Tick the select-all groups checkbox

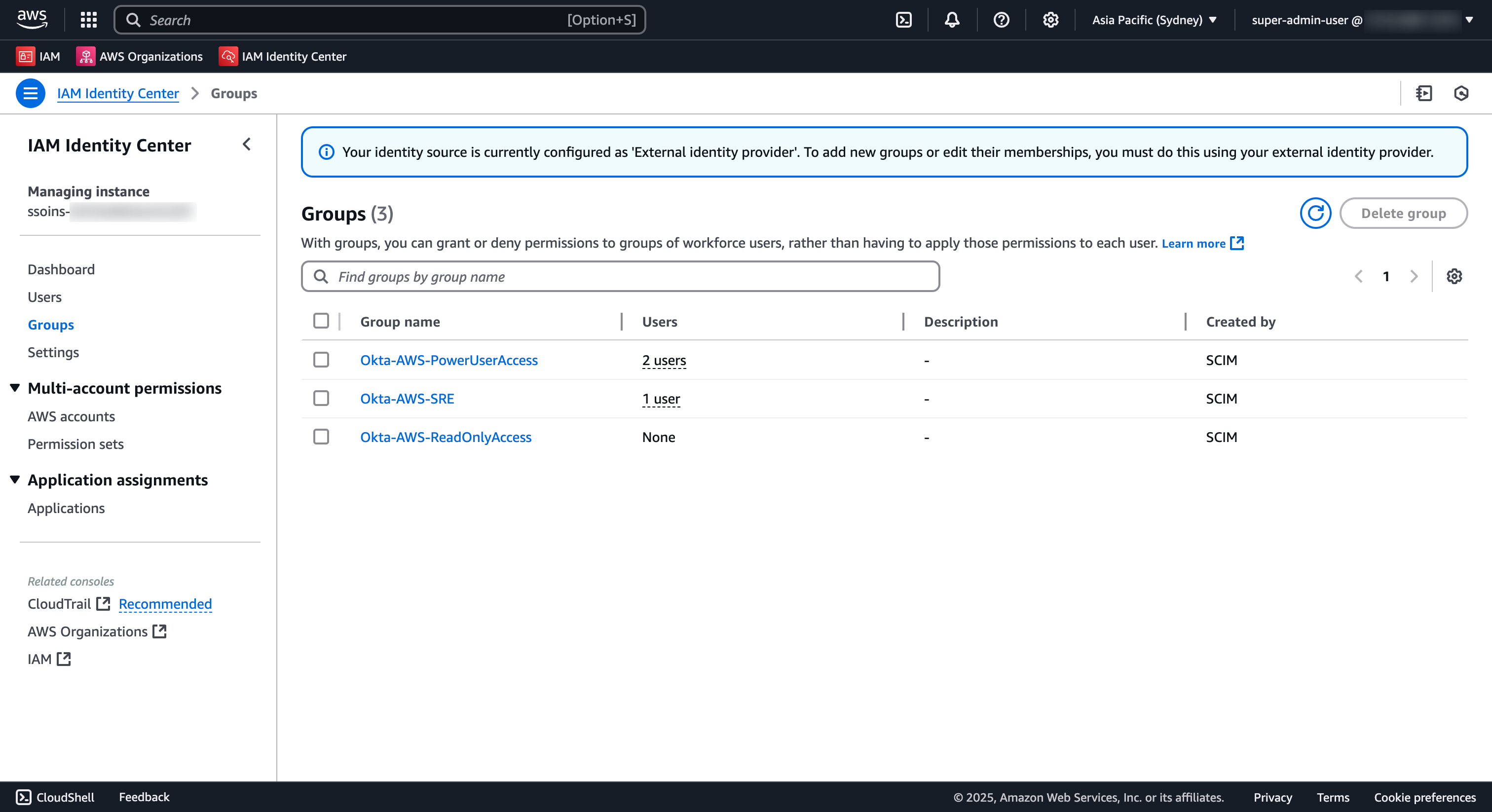pos(321,321)
